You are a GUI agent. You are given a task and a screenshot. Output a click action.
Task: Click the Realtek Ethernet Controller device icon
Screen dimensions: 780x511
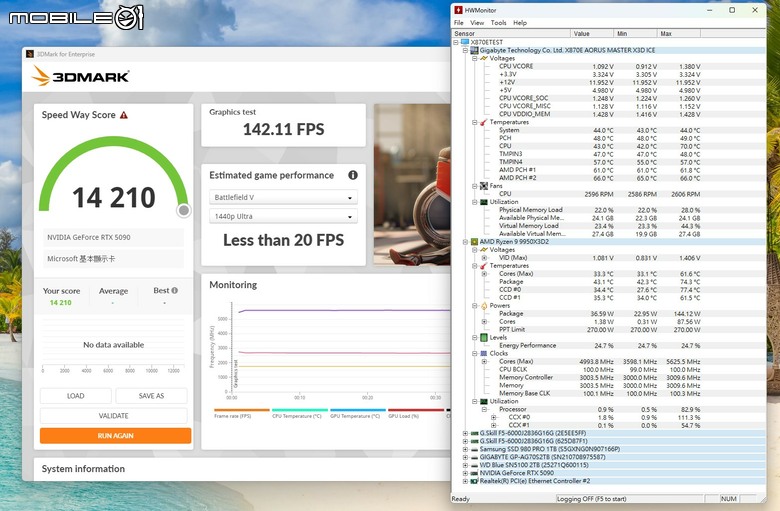474,481
